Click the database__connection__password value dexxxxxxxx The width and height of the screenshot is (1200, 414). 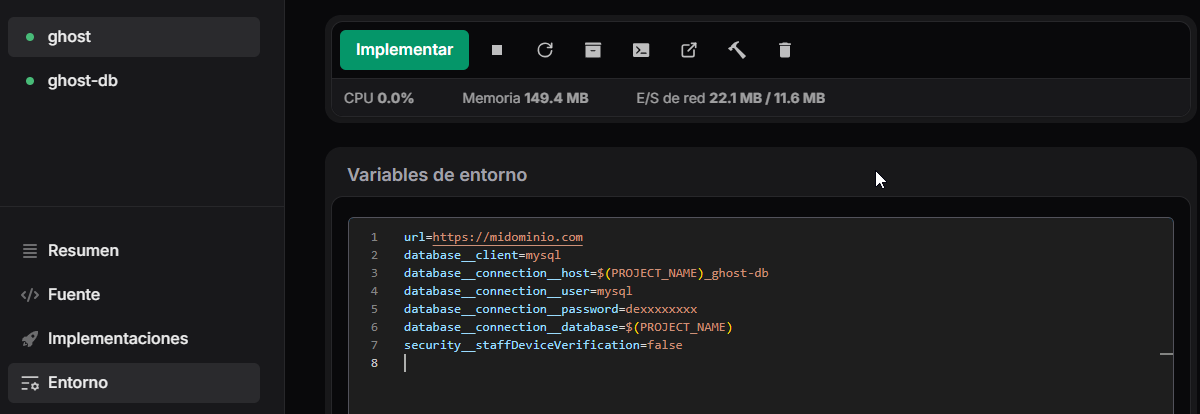(661, 309)
